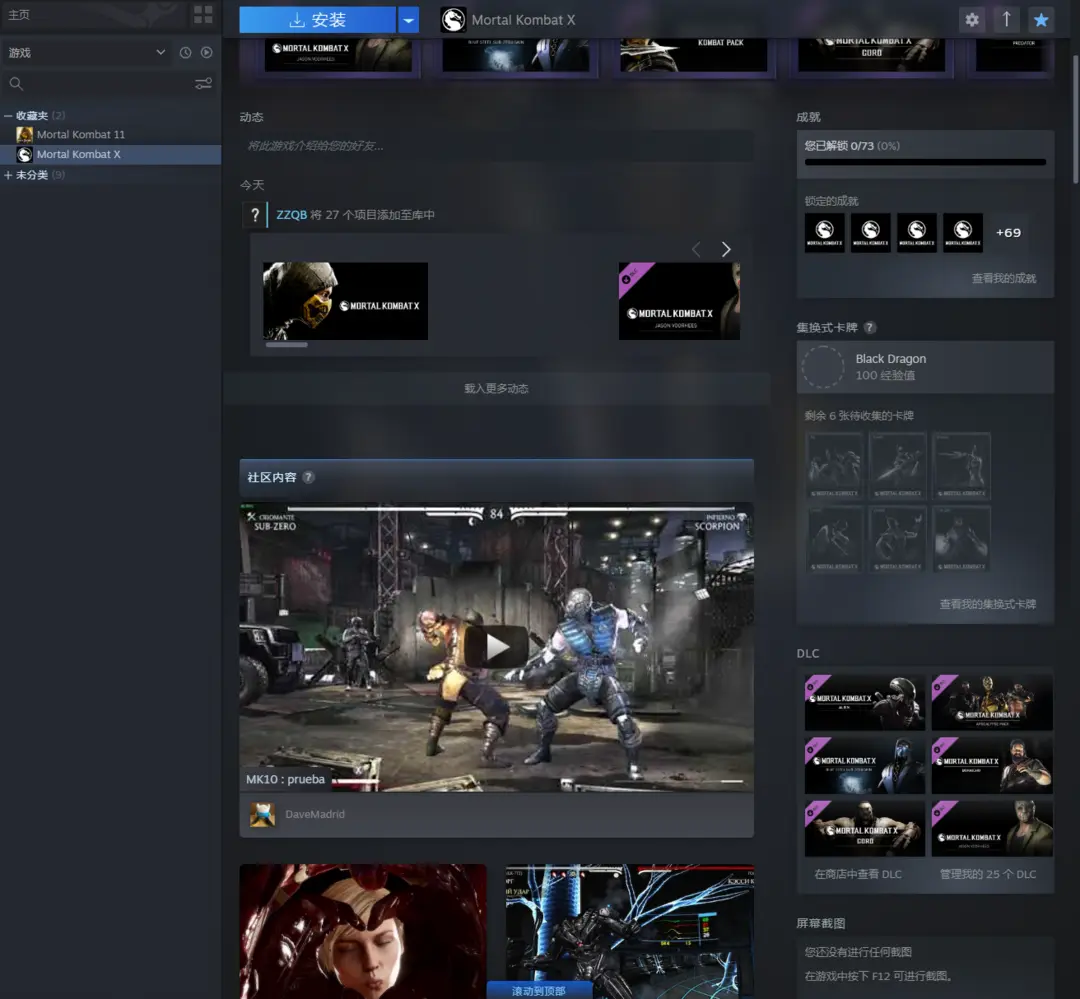Click the main page vertical scrollbar
1080x999 pixels.
click(x=1075, y=119)
